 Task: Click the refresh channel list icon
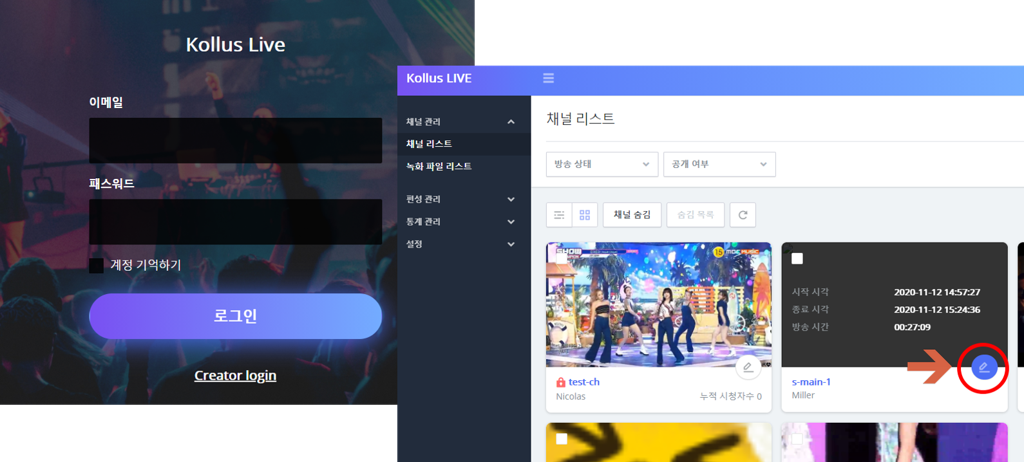tap(742, 215)
